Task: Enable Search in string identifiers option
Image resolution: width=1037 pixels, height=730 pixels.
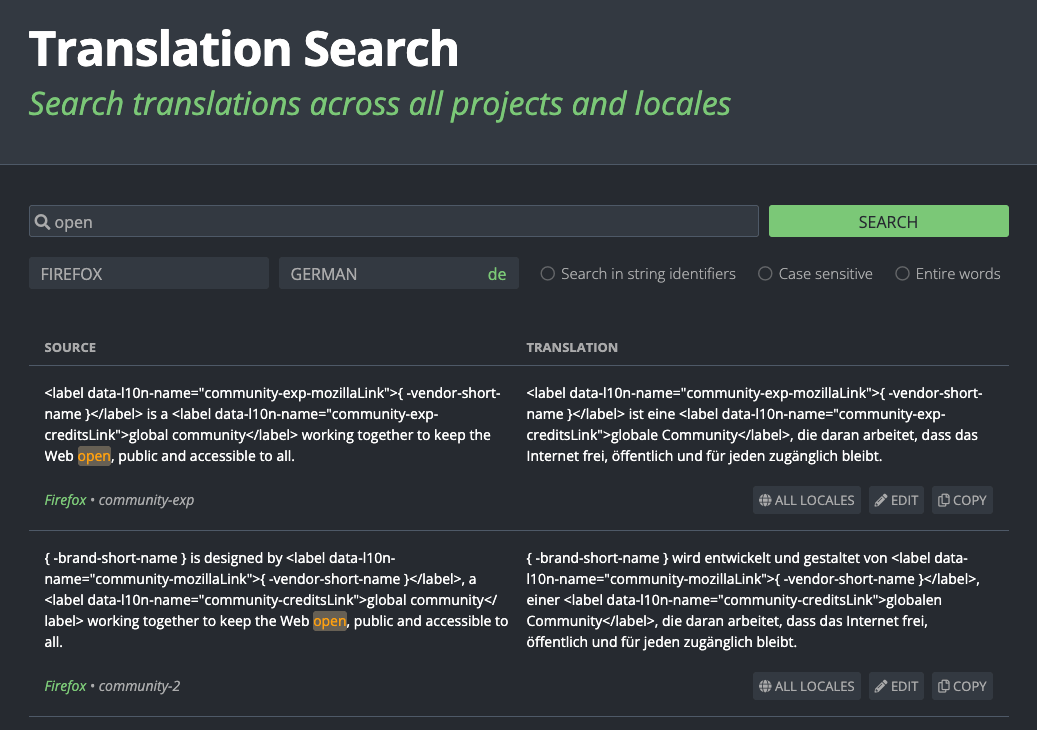Action: click(547, 273)
